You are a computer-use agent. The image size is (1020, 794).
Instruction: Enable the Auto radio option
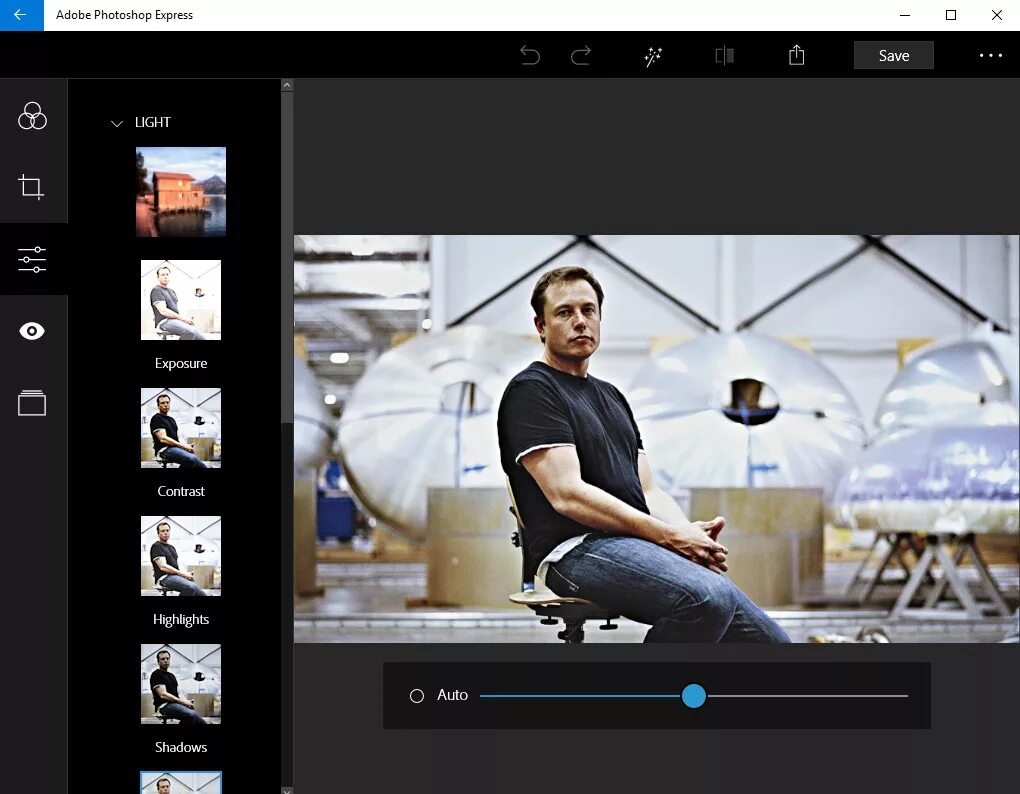coord(417,696)
